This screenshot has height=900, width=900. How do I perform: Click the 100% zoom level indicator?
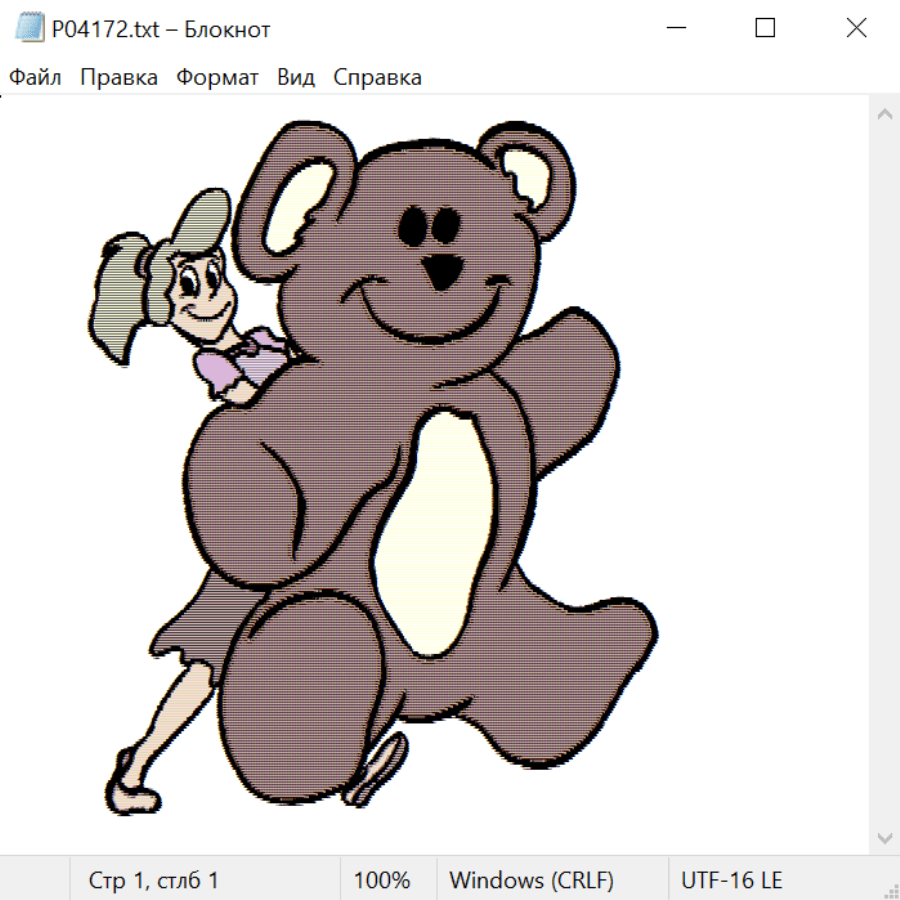(382, 880)
